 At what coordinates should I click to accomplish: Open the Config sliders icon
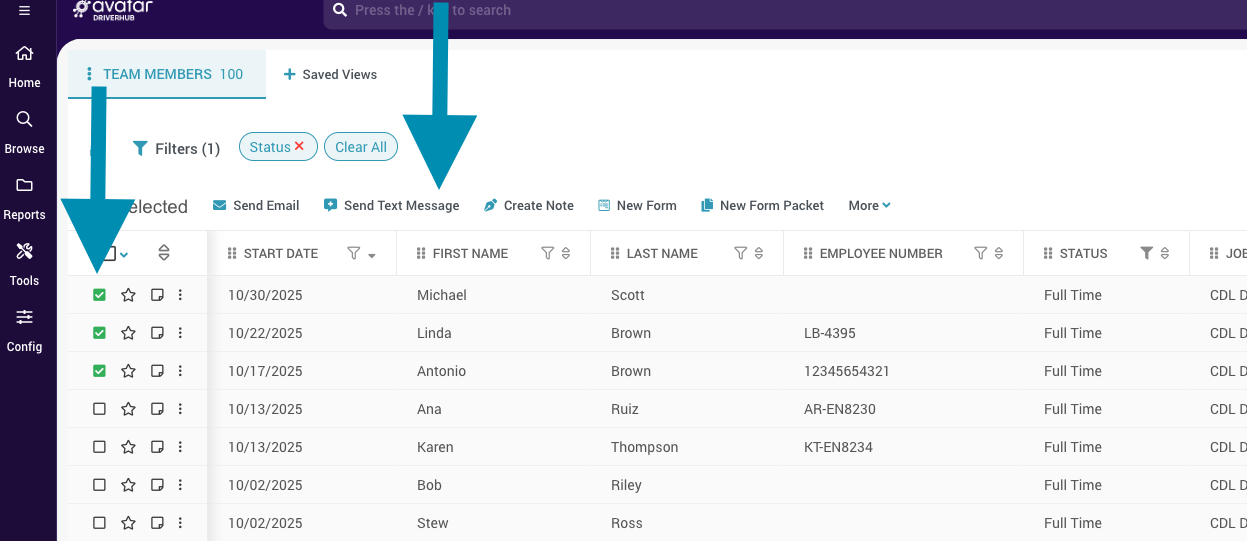point(24,317)
